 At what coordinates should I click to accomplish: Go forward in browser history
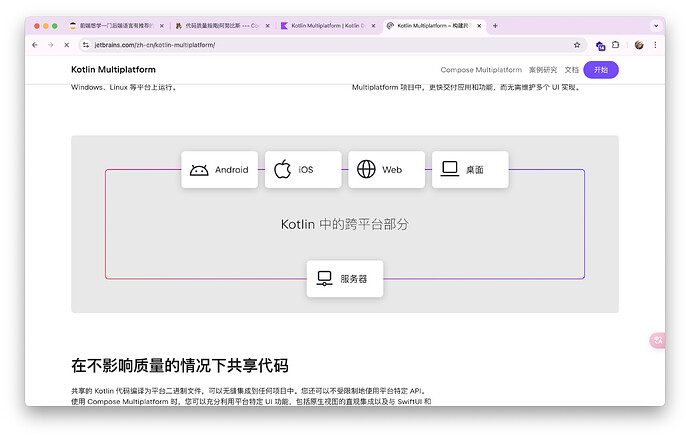click(51, 45)
